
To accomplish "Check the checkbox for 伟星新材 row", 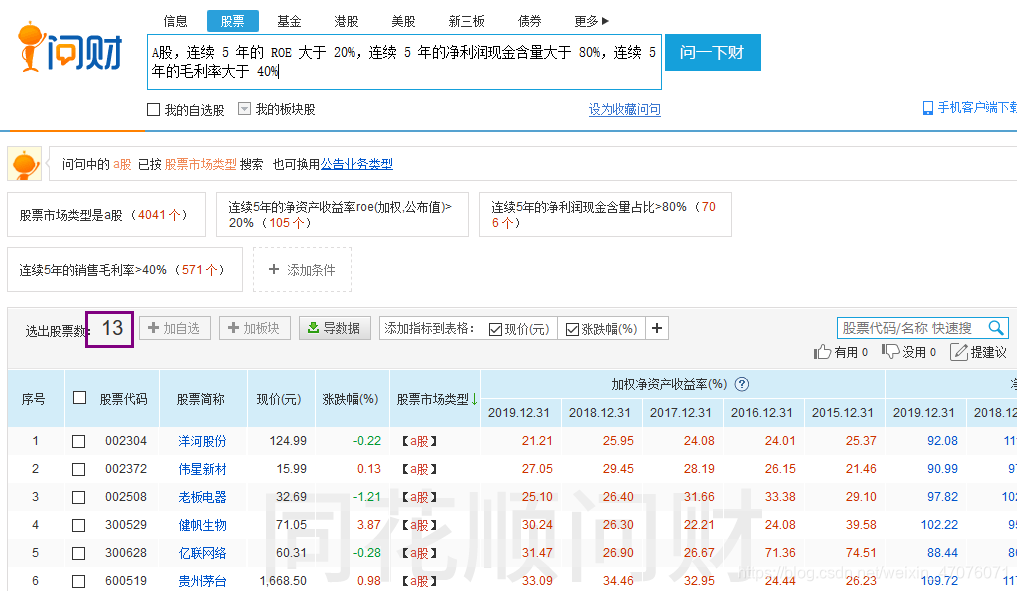I will (x=78, y=469).
